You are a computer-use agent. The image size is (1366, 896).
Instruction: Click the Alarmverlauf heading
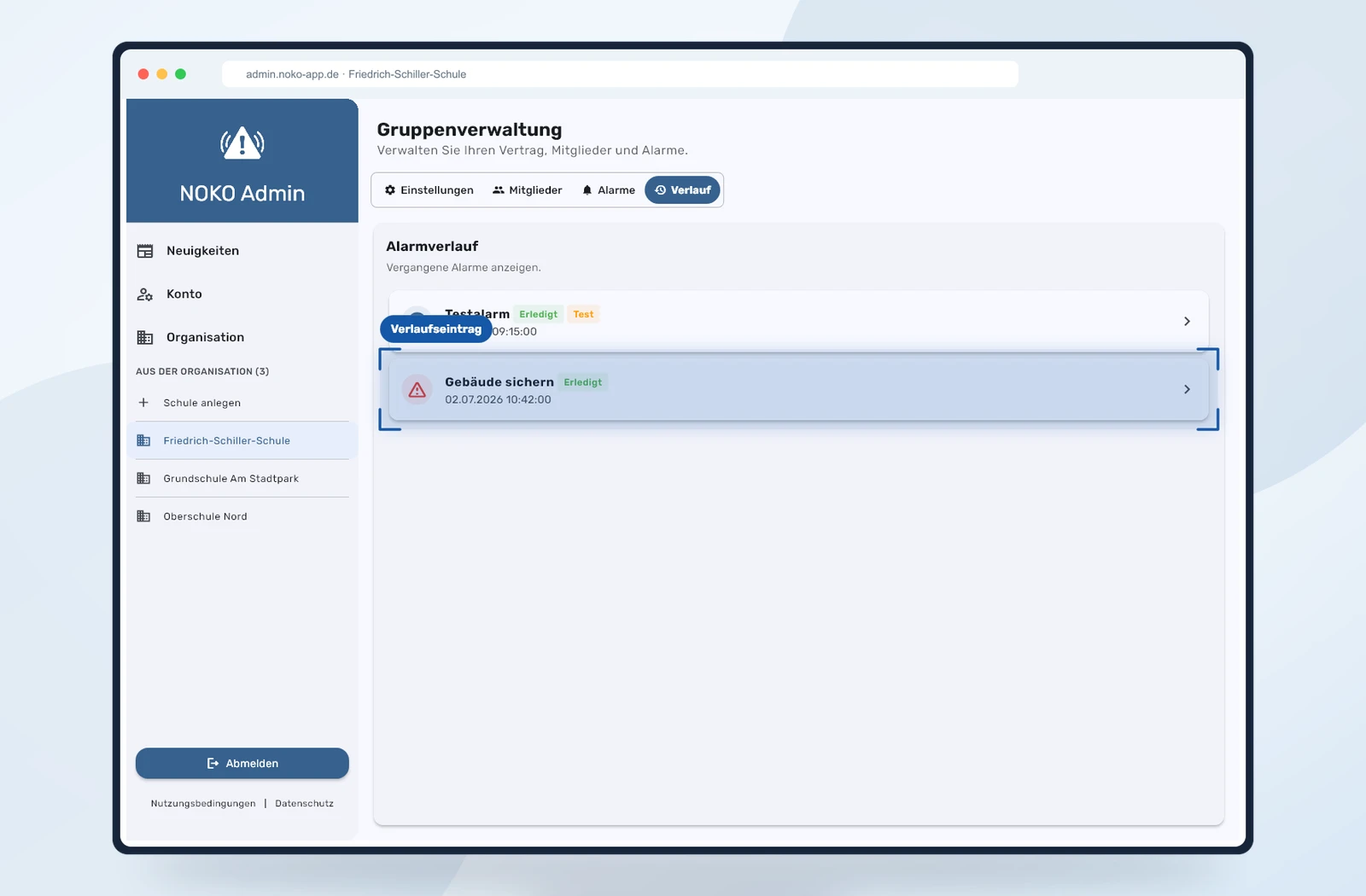(x=432, y=247)
